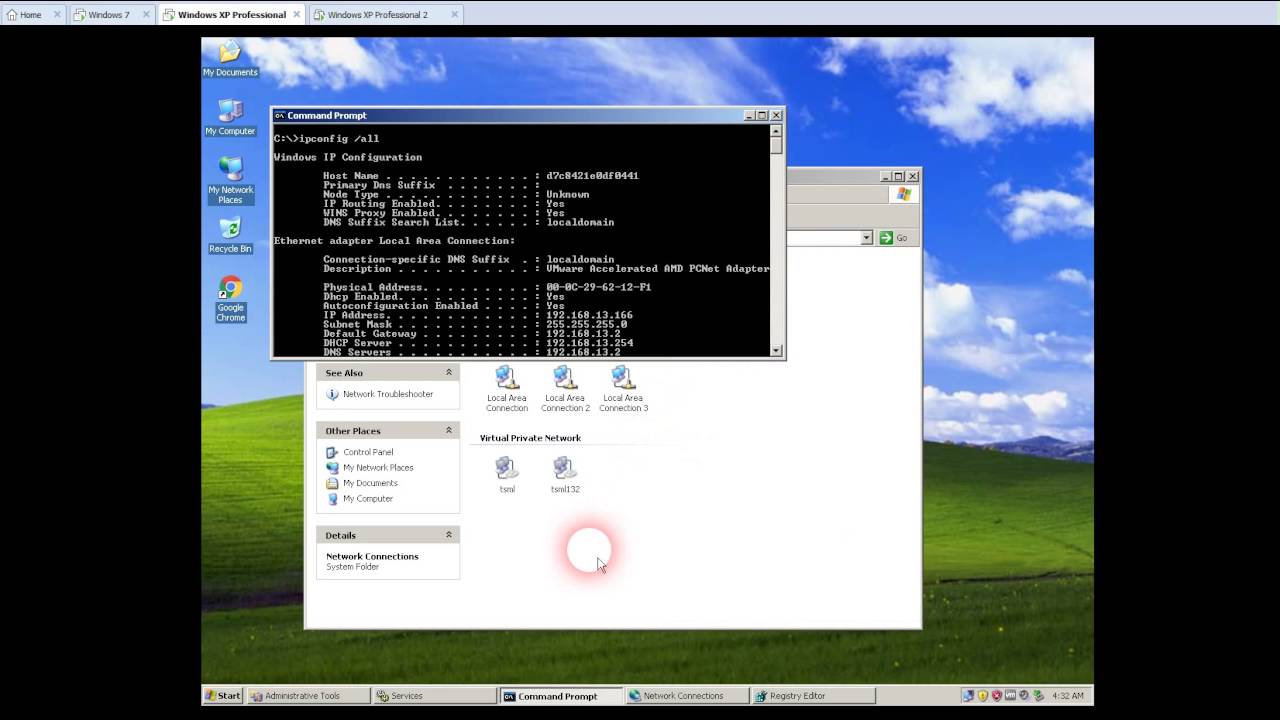Select the Local Area Connection 2 icon
Image resolution: width=1280 pixels, height=720 pixels.
(565, 389)
